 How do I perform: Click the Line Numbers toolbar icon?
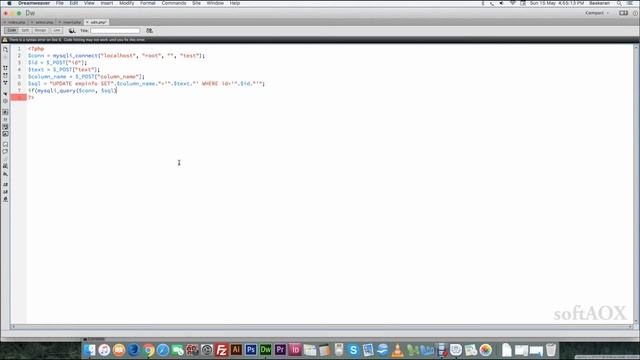pos(5,112)
